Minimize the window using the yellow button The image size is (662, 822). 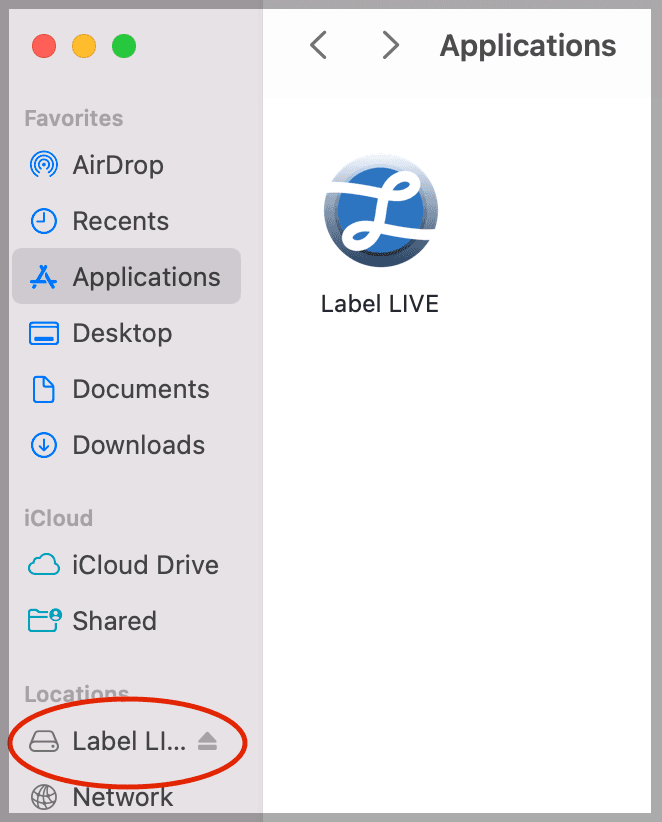tap(84, 46)
